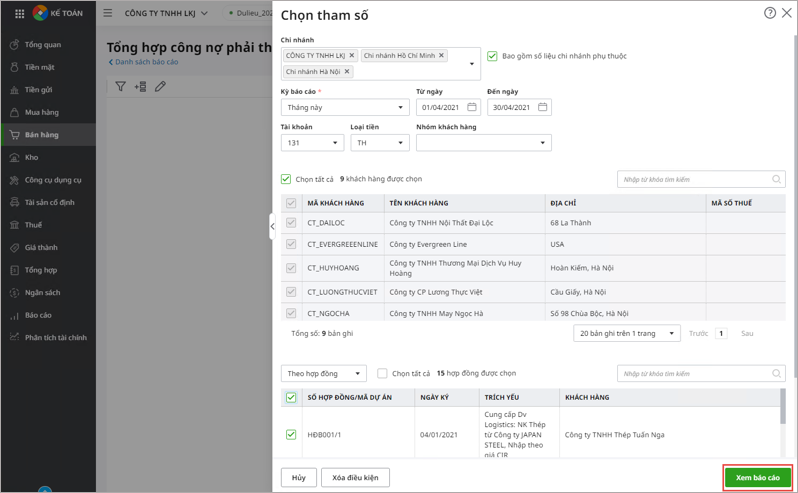The width and height of the screenshot is (798, 493).
Task: Click the customer search magnifier icon
Action: pos(776,179)
